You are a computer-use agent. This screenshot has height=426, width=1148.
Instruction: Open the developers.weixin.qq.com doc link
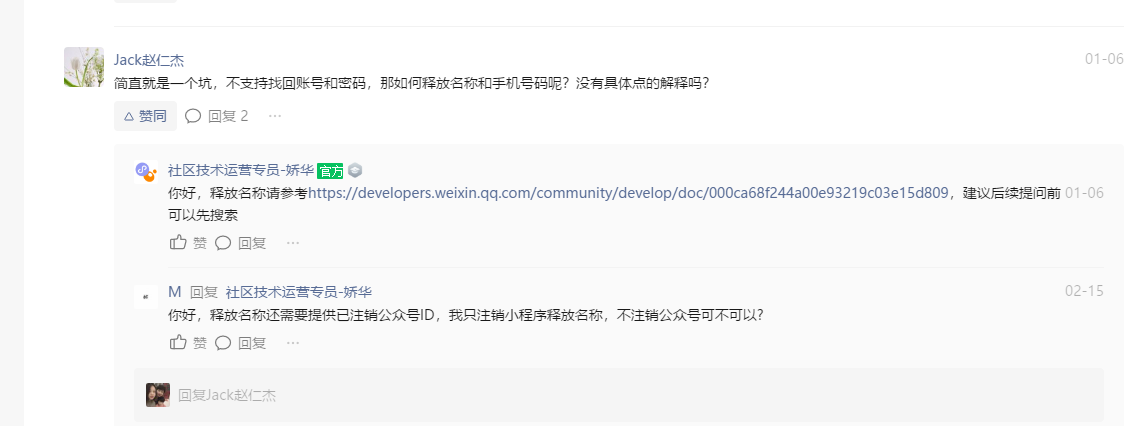pyautogui.click(x=628, y=193)
